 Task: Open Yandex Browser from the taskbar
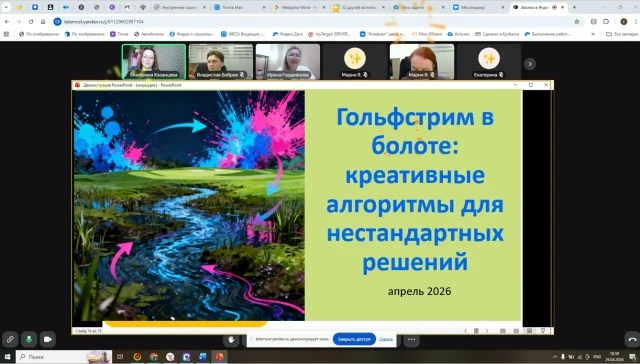[x=170, y=357]
